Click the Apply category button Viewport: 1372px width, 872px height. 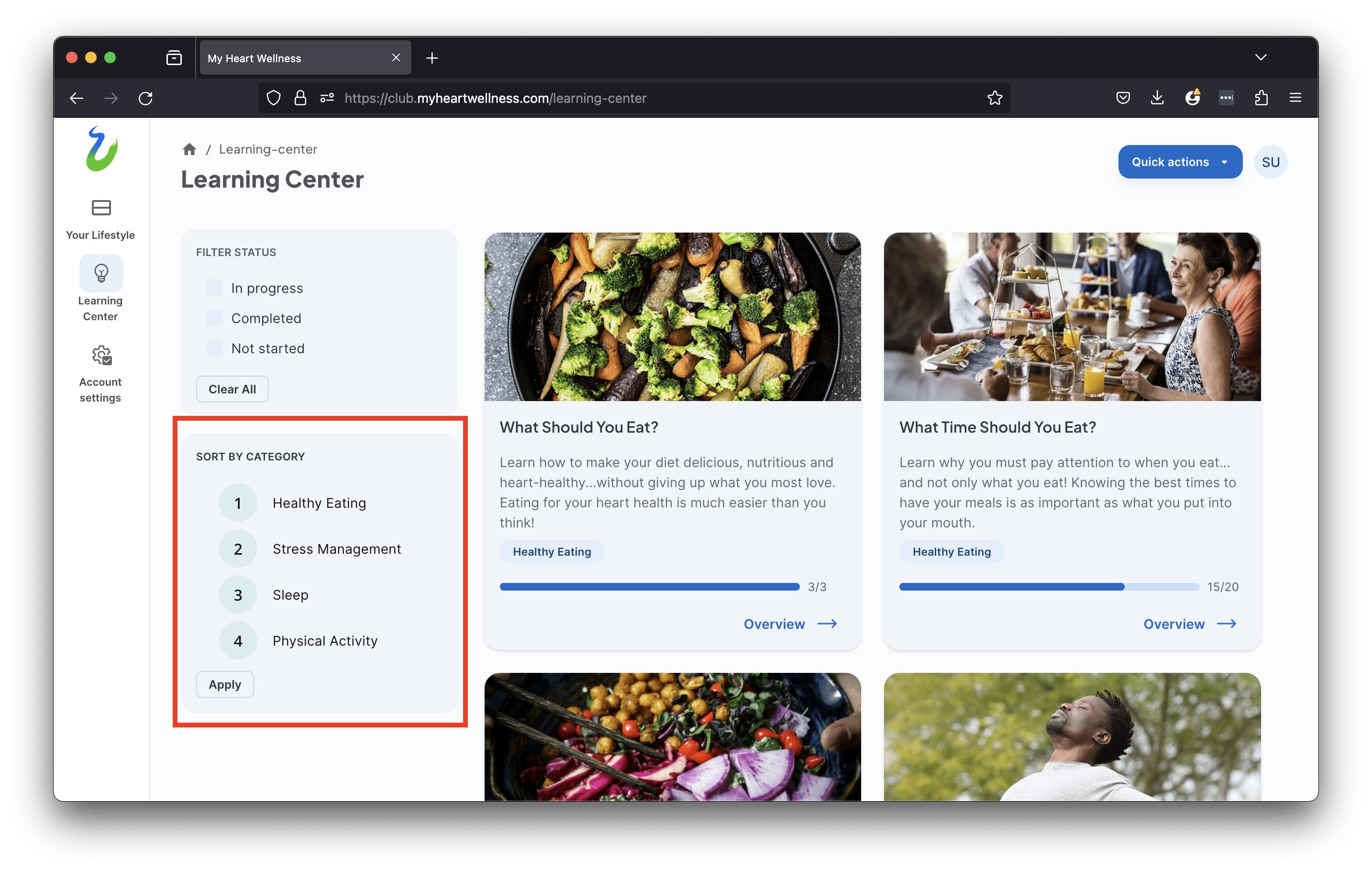[x=224, y=684]
